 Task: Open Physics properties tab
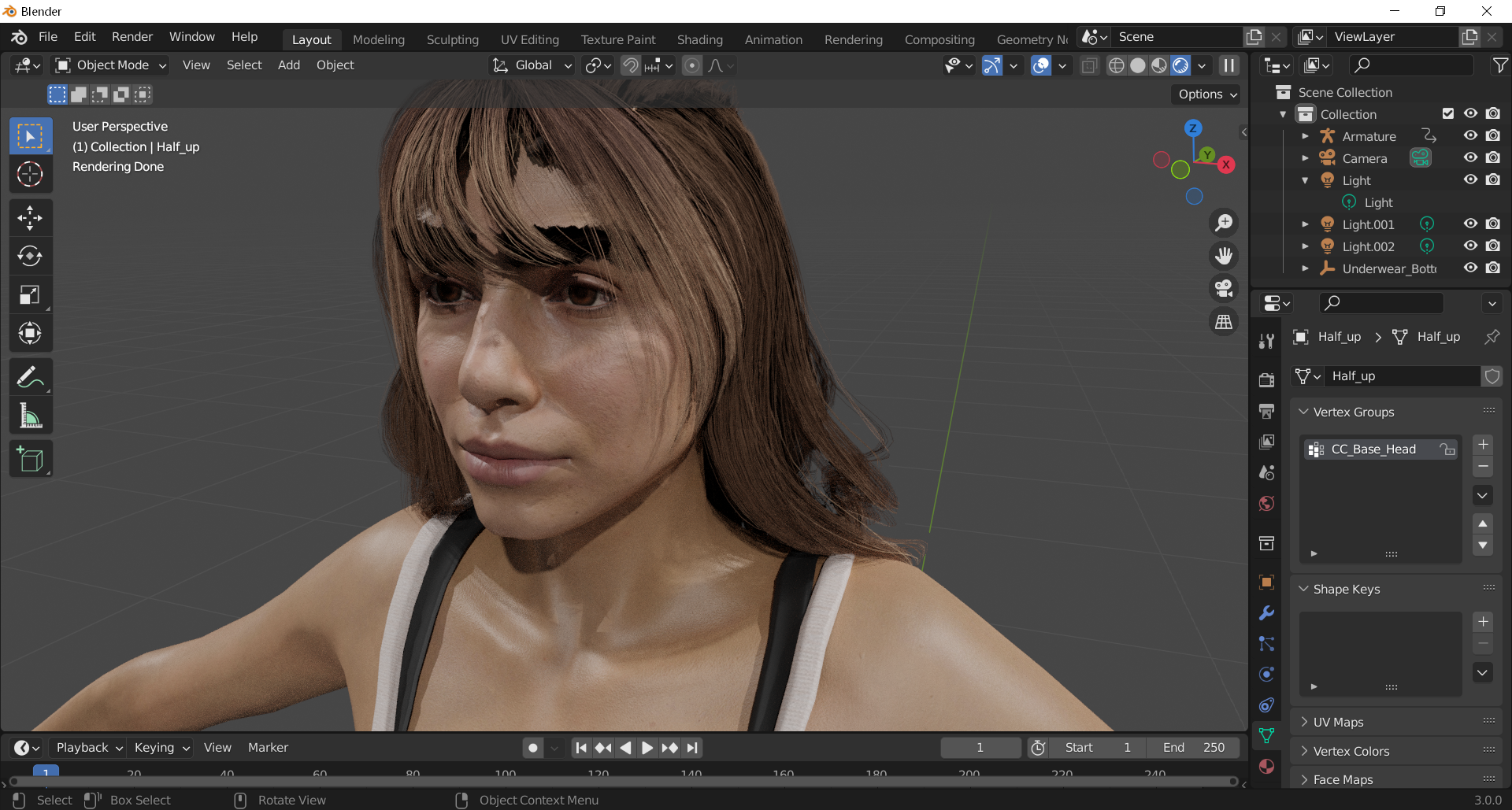tap(1266, 675)
